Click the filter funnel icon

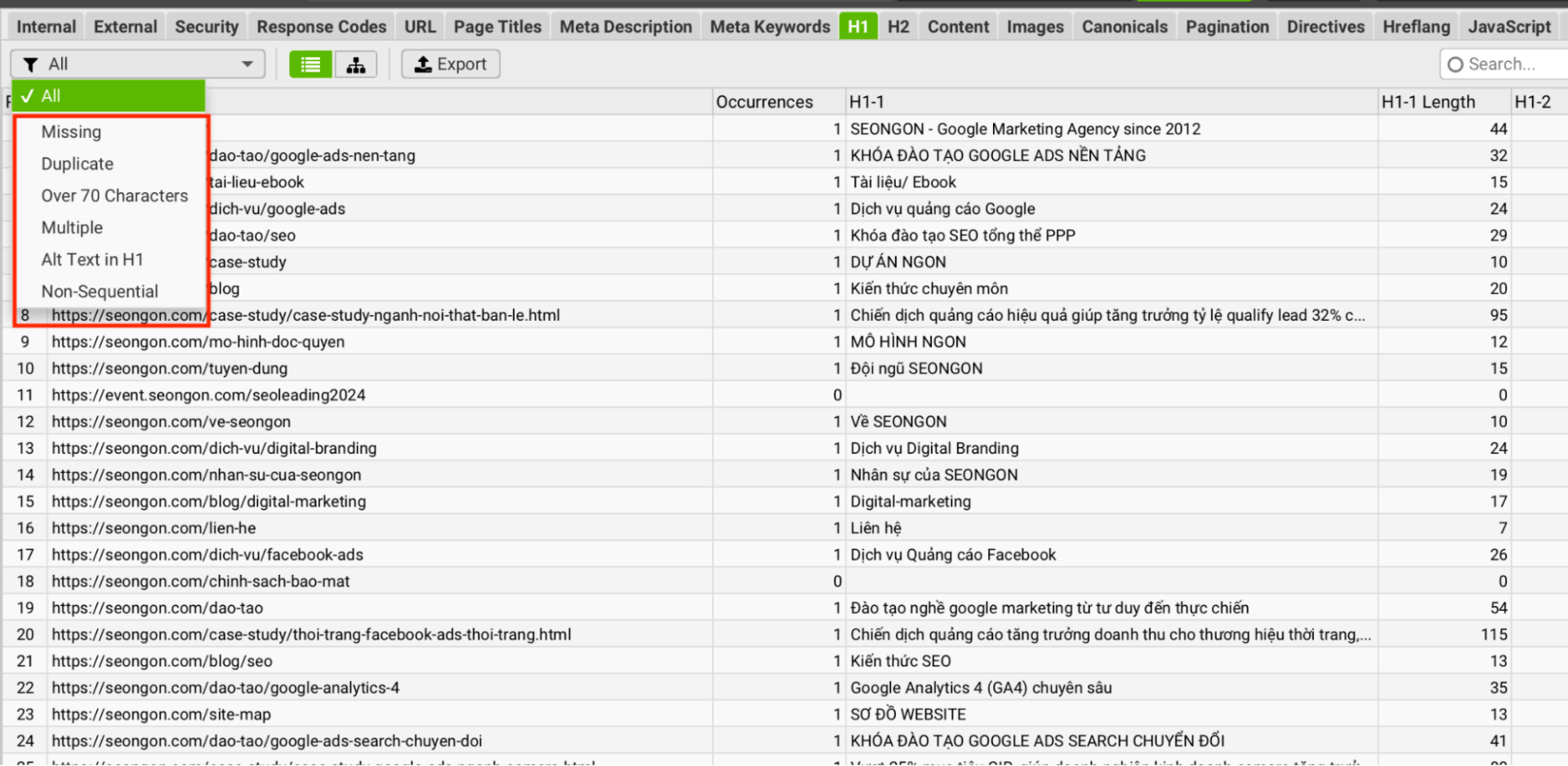[31, 65]
